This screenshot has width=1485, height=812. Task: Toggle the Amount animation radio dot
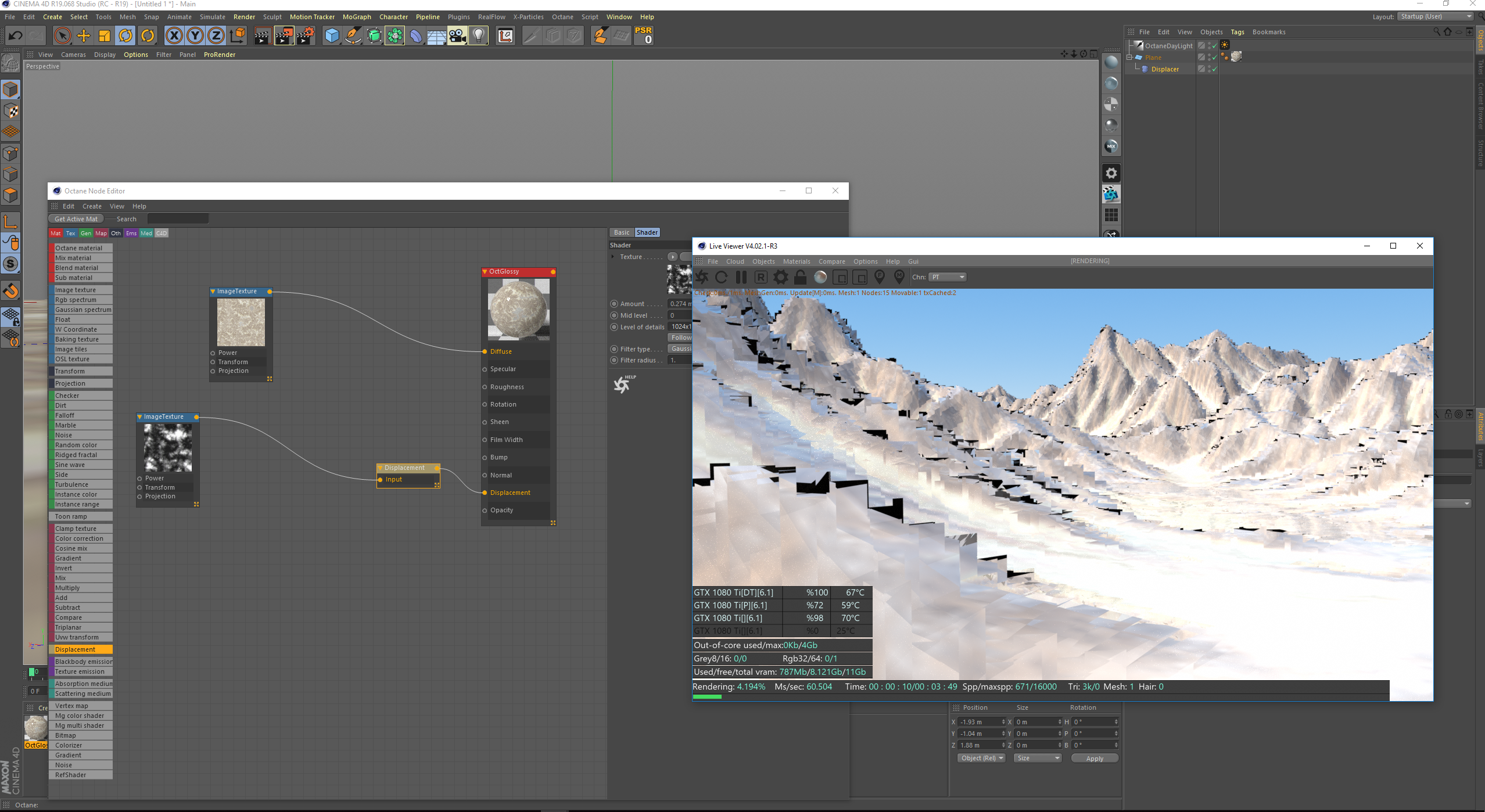pos(614,304)
